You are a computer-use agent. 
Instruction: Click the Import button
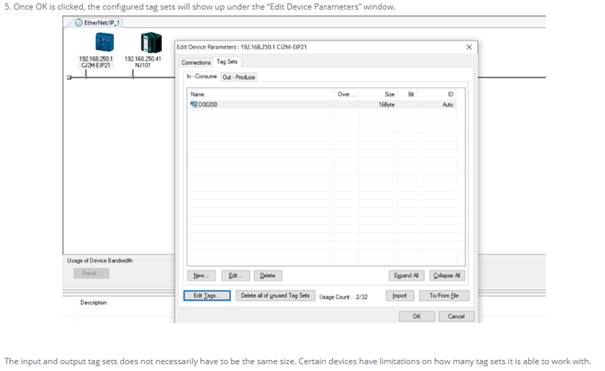point(400,295)
